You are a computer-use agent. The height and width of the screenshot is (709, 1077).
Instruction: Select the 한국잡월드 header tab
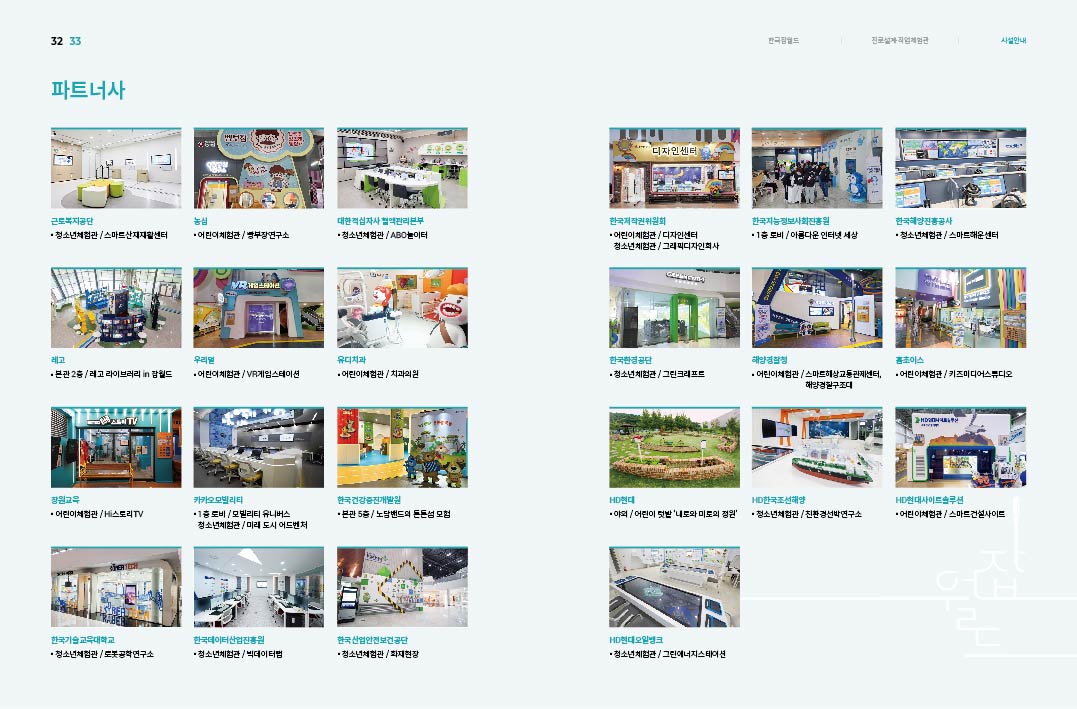point(783,41)
